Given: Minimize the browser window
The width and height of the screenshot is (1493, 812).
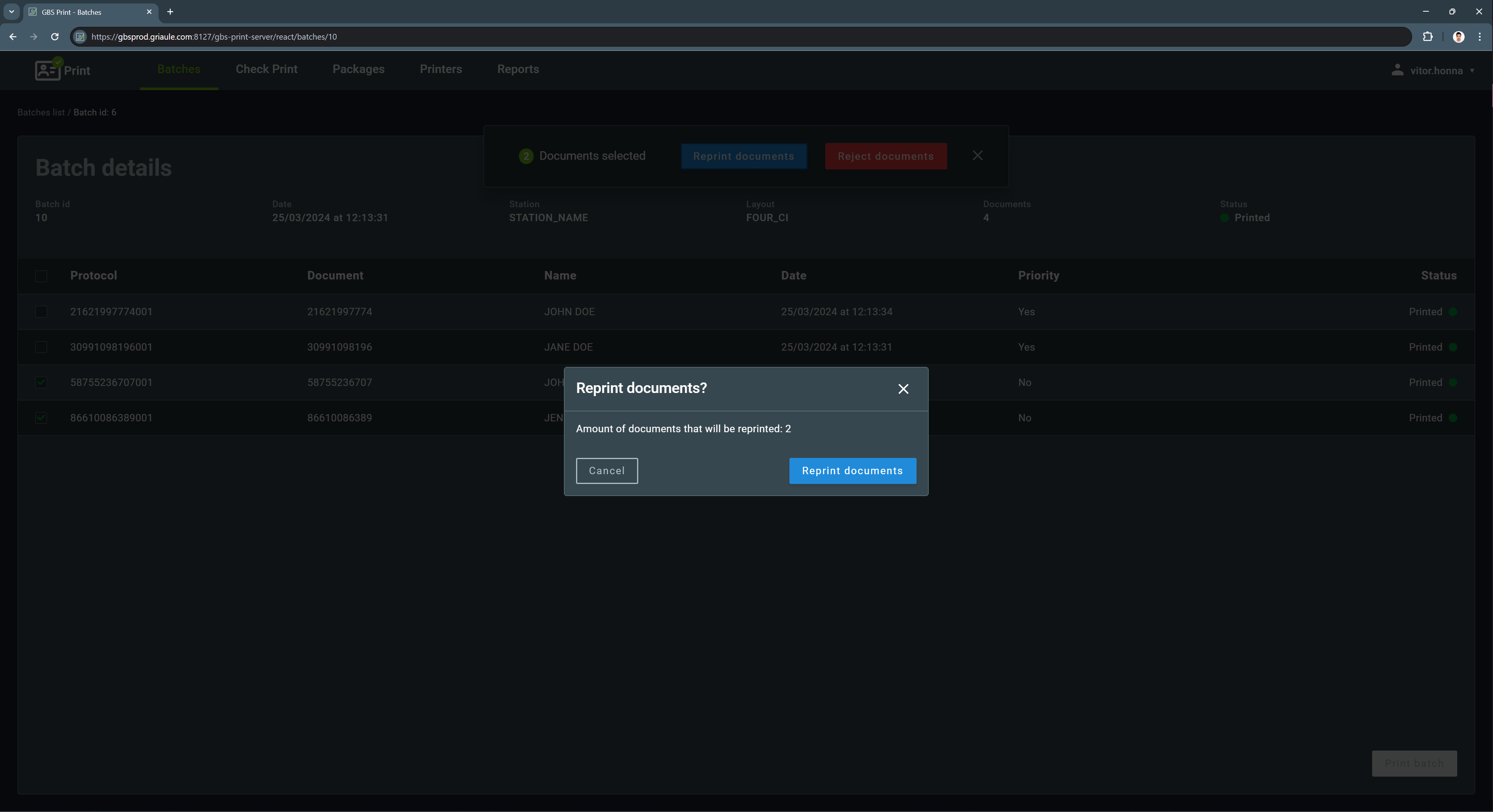Looking at the screenshot, I should [x=1425, y=12].
